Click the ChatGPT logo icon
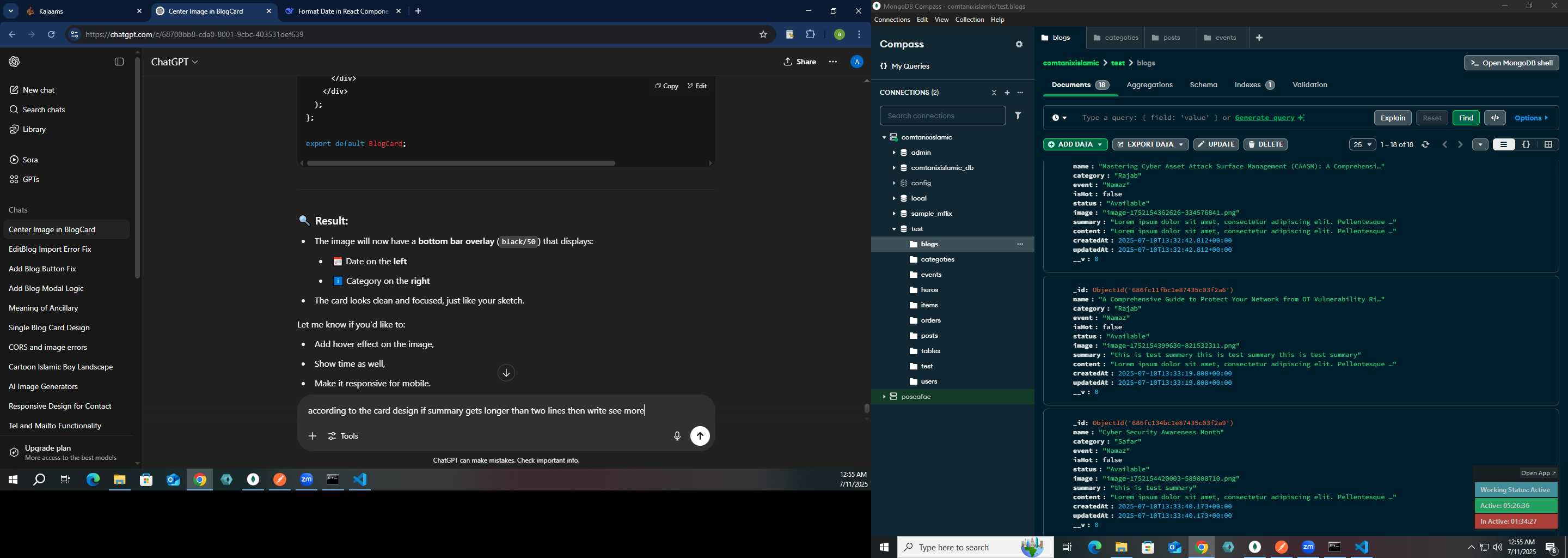 15,62
